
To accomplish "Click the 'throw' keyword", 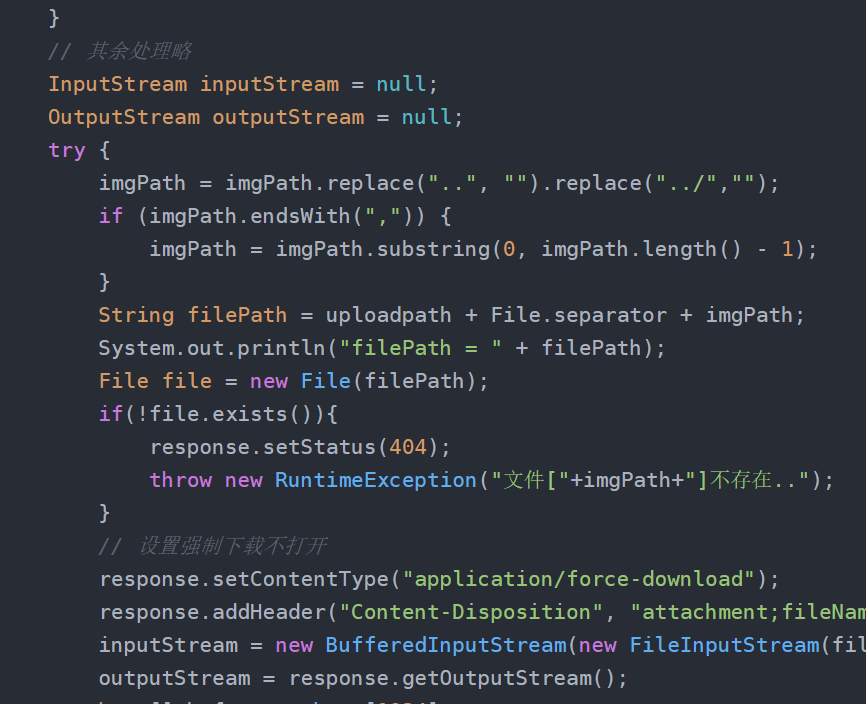I will 181,480.
